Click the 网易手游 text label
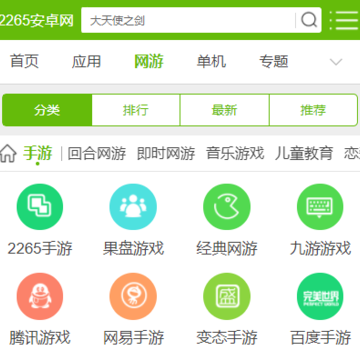The image size is (360, 360). [x=133, y=338]
